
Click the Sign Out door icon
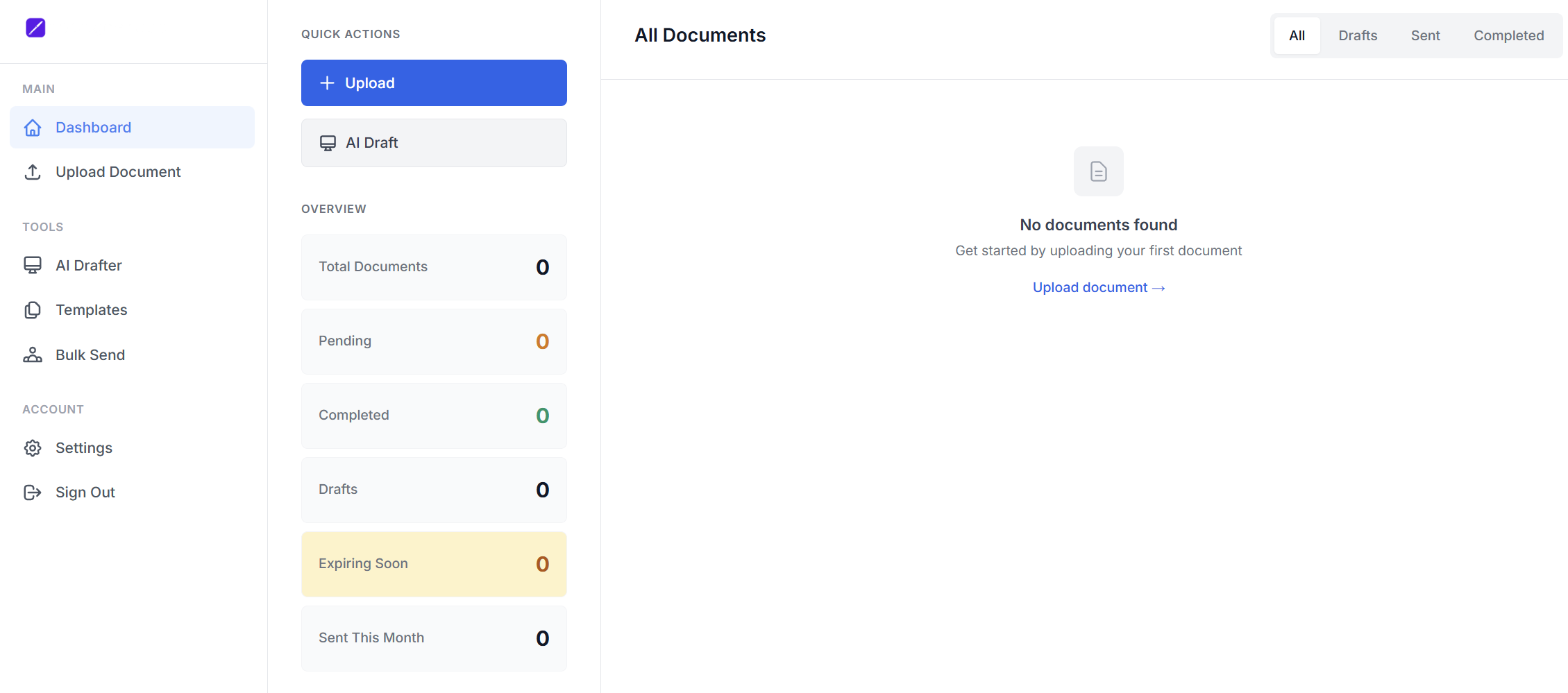click(33, 493)
